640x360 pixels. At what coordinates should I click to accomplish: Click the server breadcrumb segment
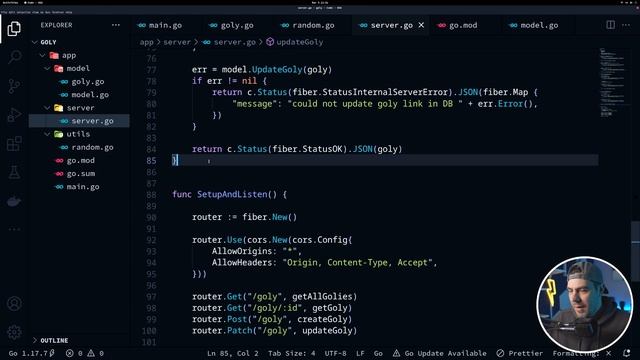click(x=177, y=42)
